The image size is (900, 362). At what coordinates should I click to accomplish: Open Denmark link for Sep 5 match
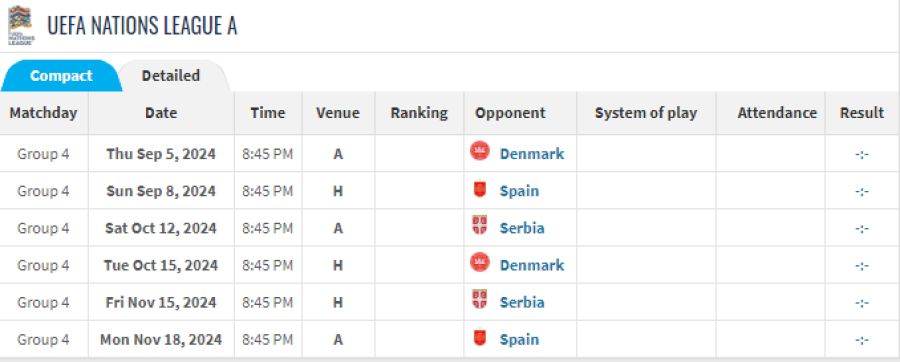(x=532, y=154)
